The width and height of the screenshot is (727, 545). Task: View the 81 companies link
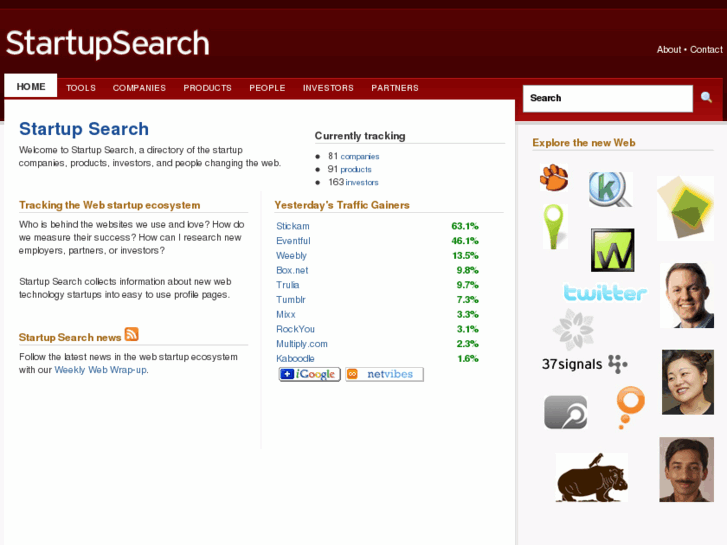pyautogui.click(x=360, y=157)
